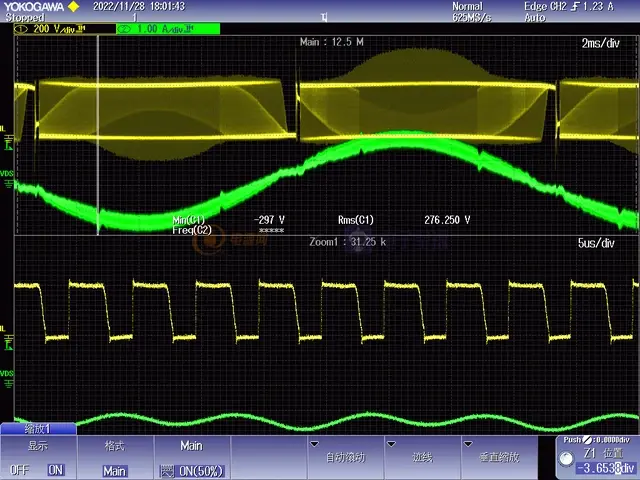Click the Main : 12.5 M label
Image resolution: width=640 pixels, height=480 pixels.
click(x=331, y=42)
